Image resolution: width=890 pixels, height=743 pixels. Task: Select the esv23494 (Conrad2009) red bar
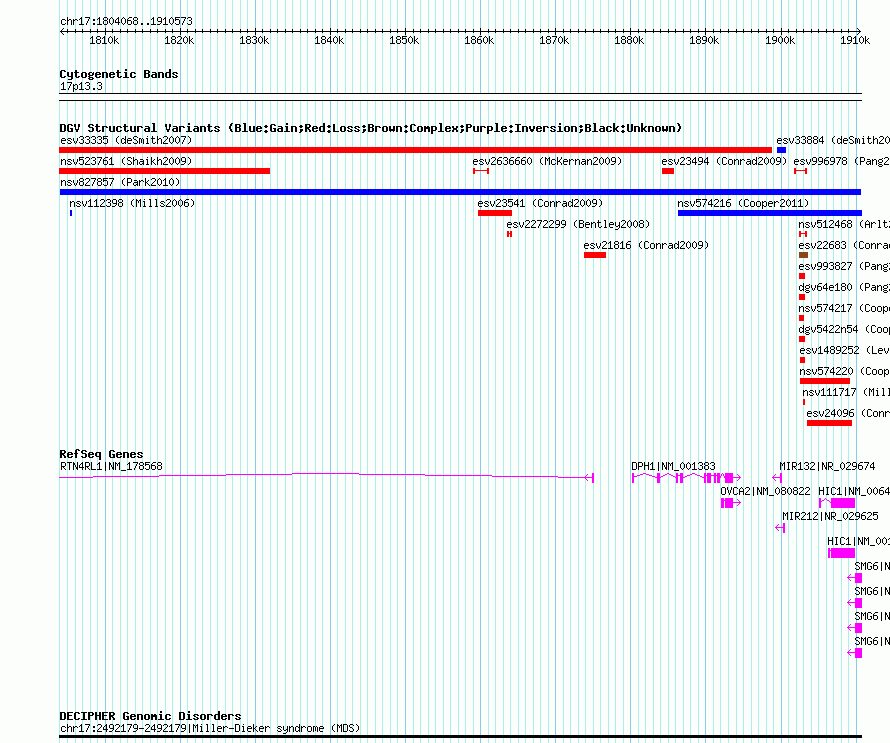tap(668, 171)
